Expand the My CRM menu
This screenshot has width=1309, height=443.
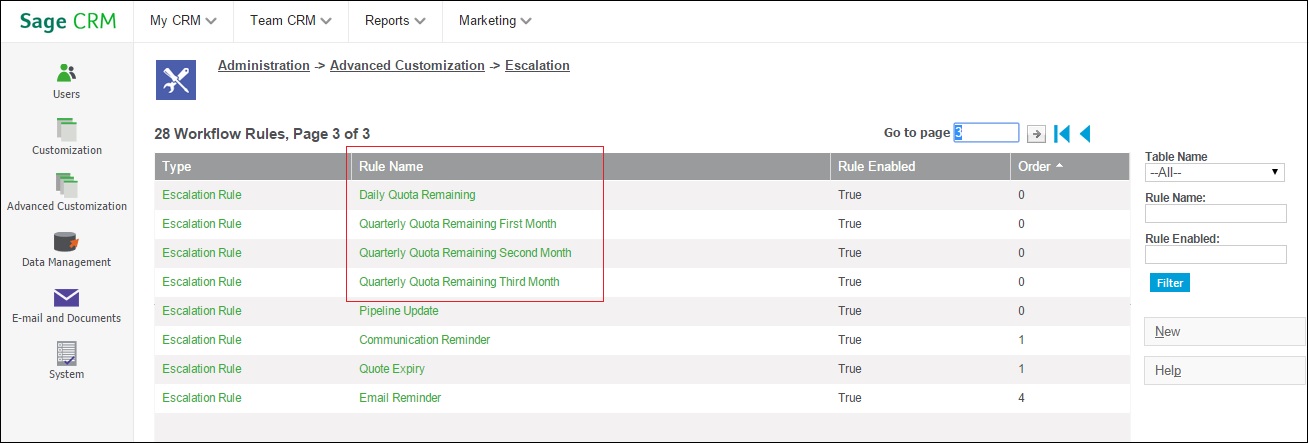183,20
